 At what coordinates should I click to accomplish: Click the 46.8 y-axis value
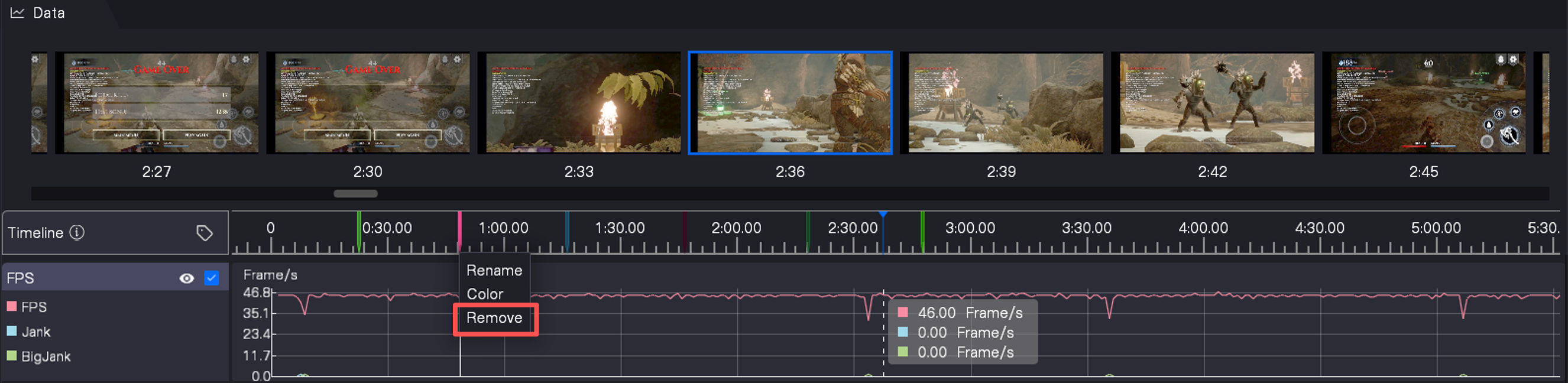(256, 293)
